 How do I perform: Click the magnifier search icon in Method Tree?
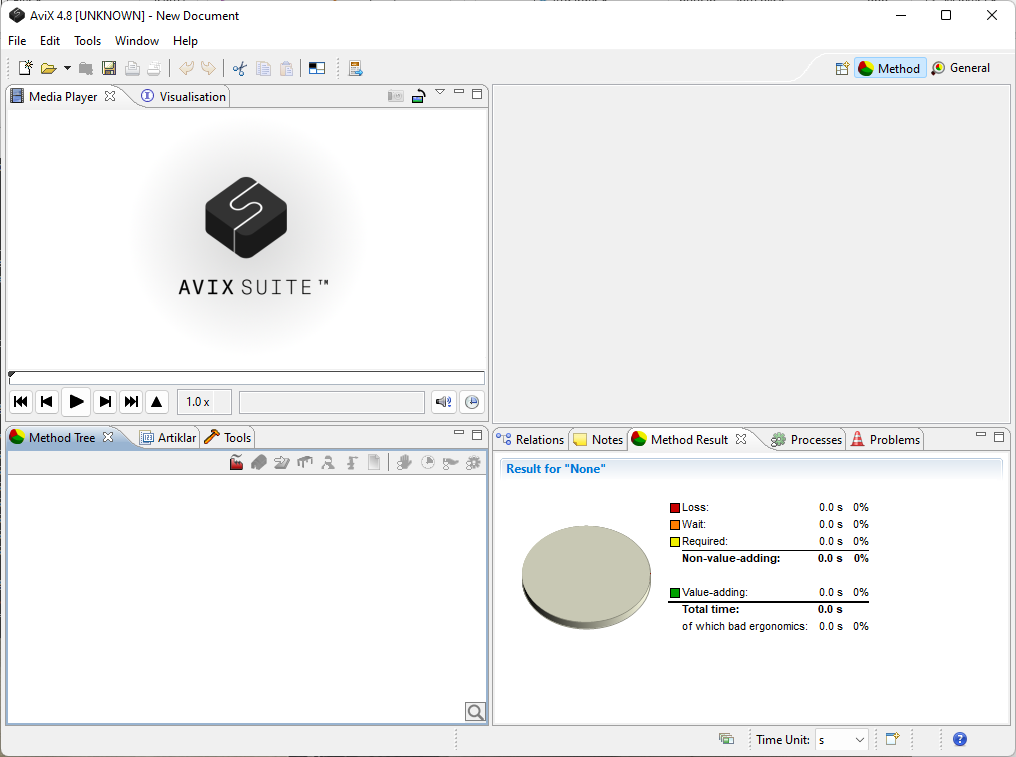click(475, 712)
